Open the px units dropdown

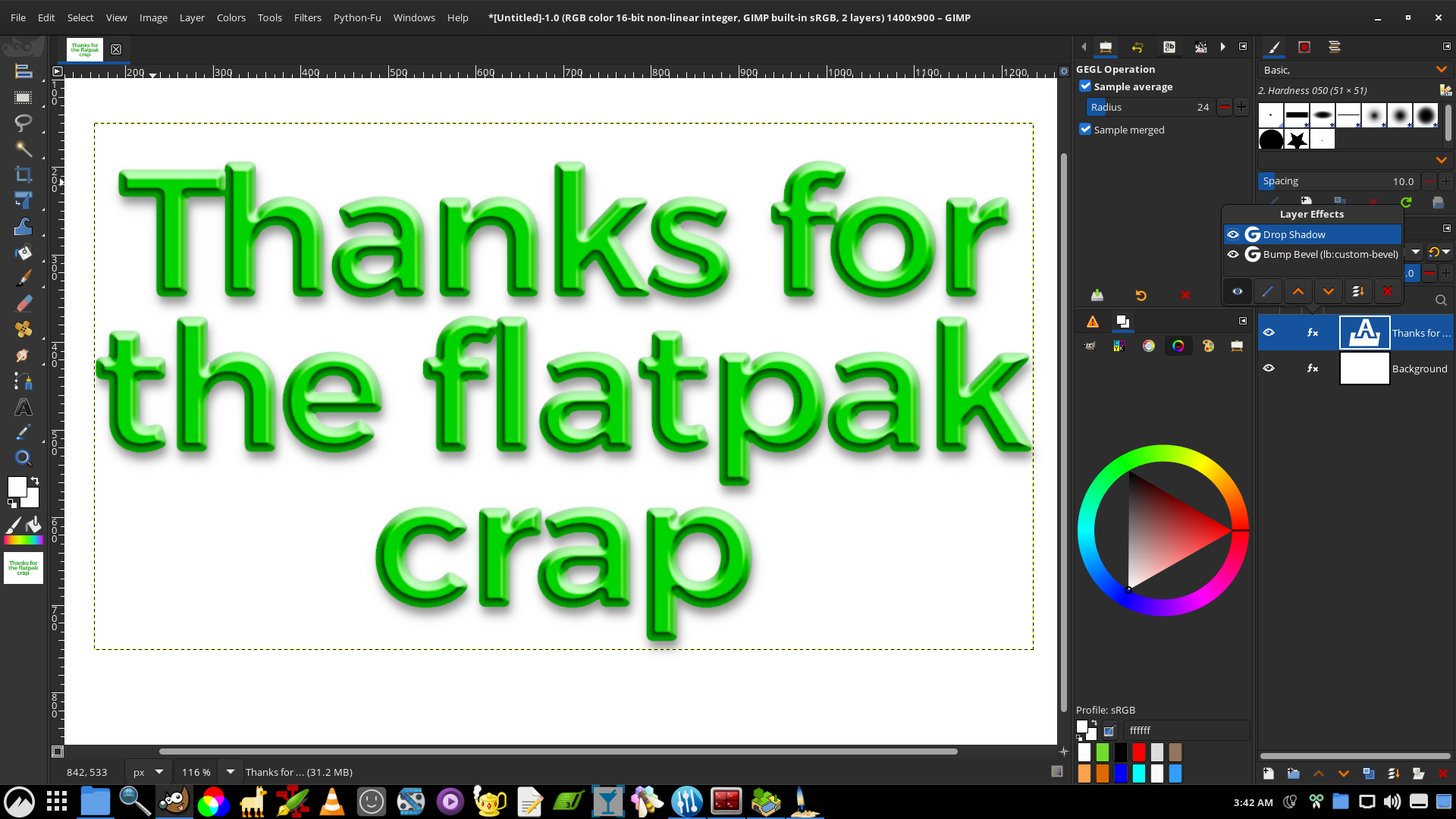[159, 772]
